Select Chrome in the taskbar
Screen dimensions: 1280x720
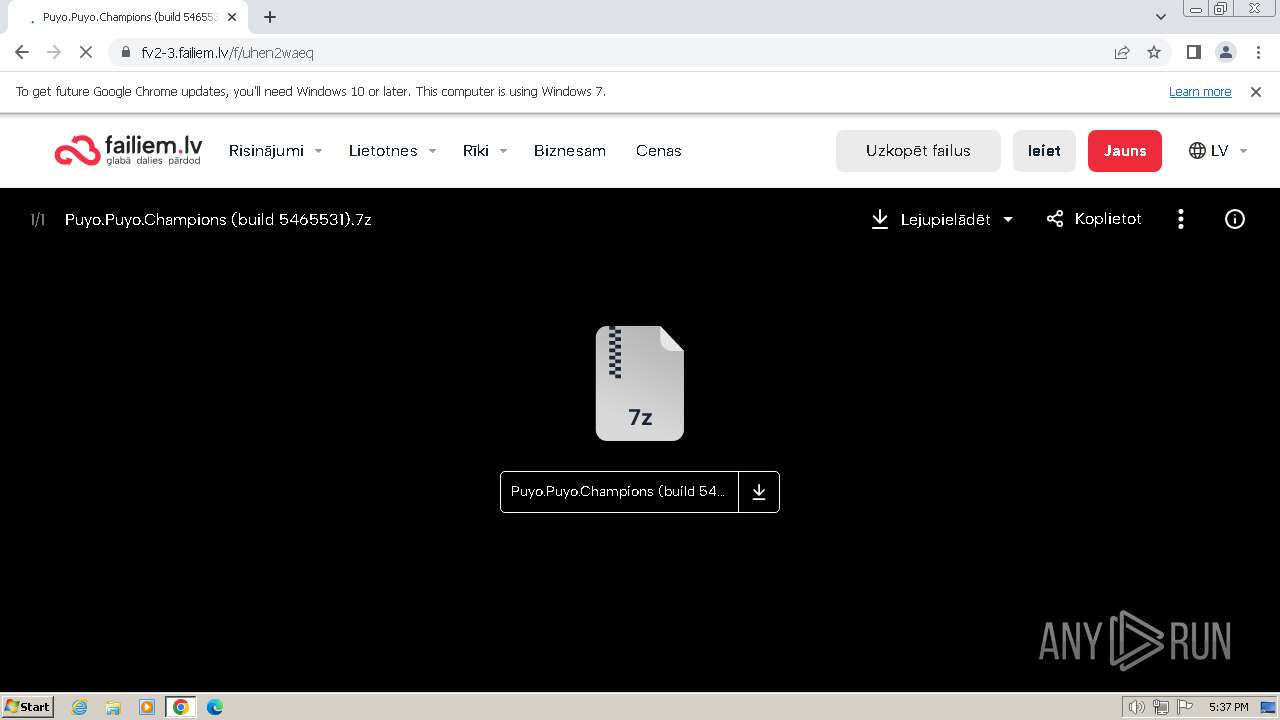[x=181, y=707]
